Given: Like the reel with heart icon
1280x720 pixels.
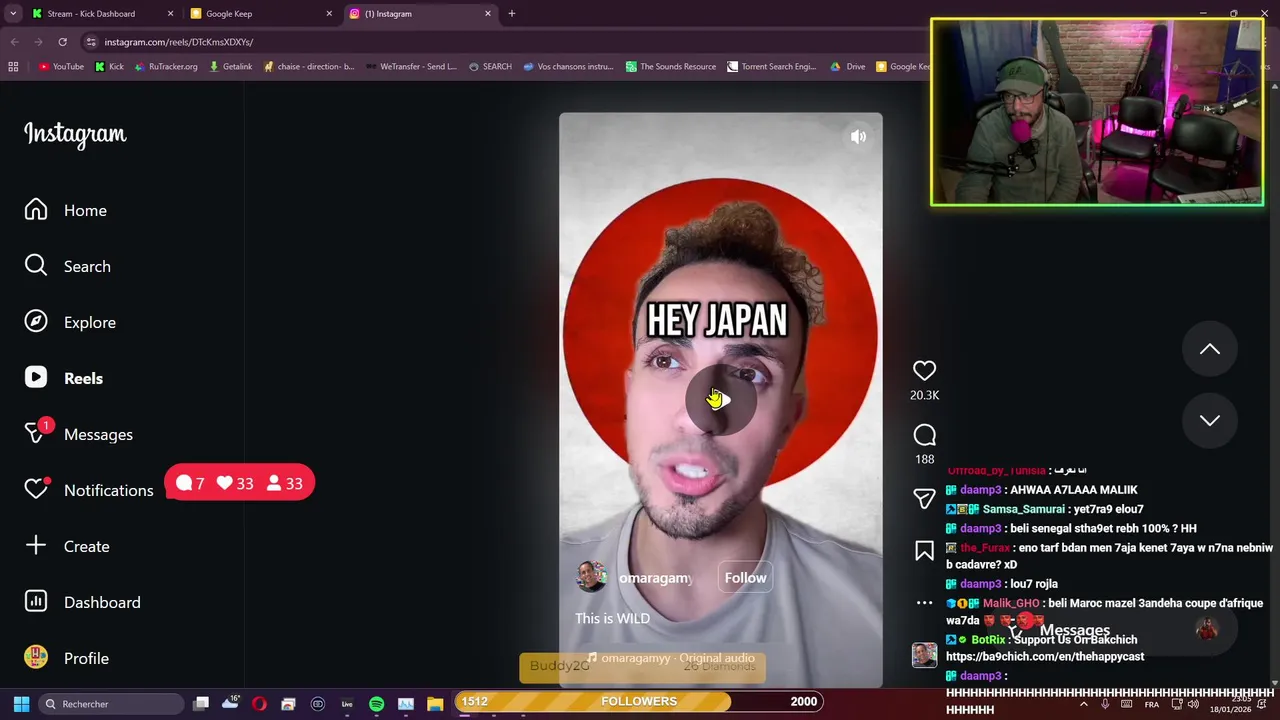Looking at the screenshot, I should [924, 371].
